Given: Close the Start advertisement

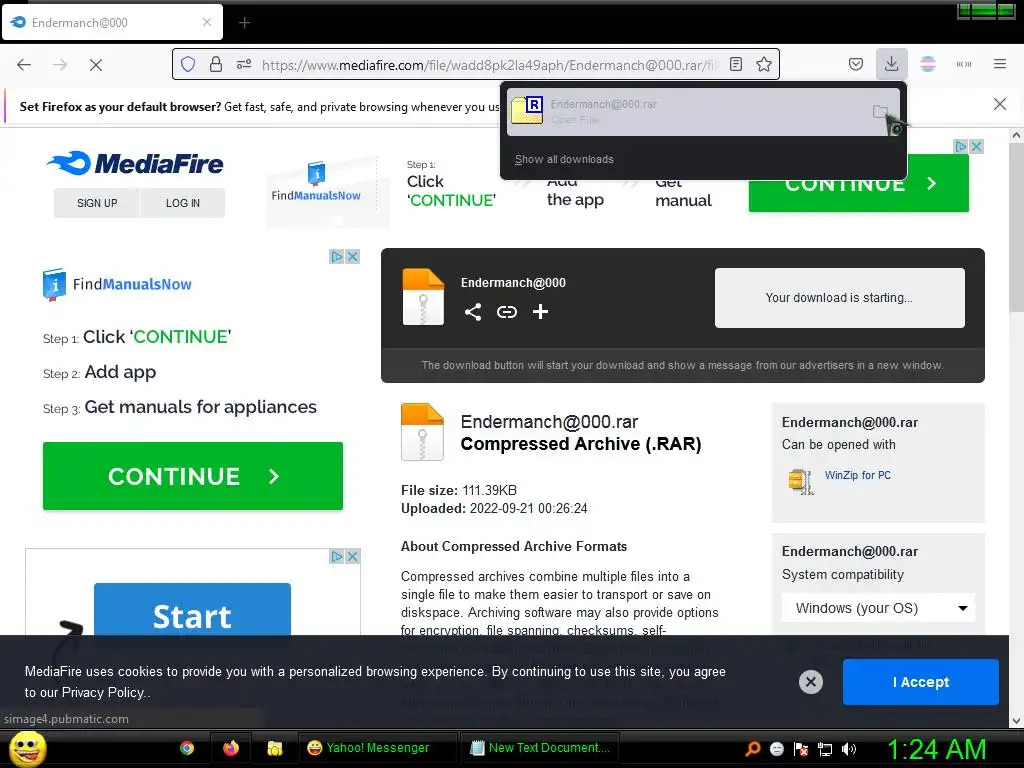Looking at the screenshot, I should pyautogui.click(x=353, y=556).
